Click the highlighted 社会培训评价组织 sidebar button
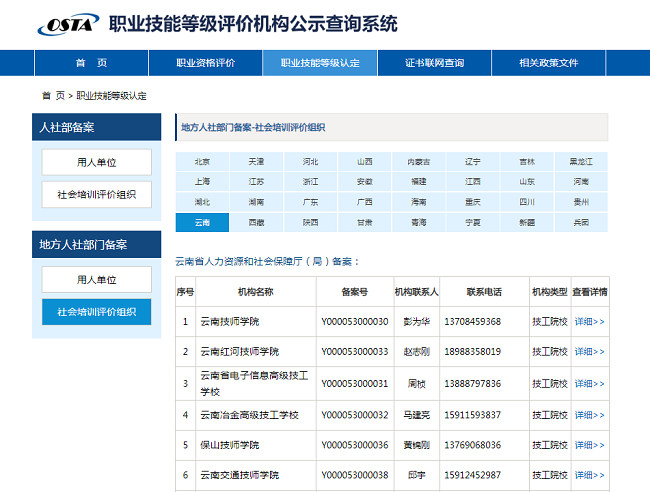Screen dimensions: 650x492 [97, 312]
